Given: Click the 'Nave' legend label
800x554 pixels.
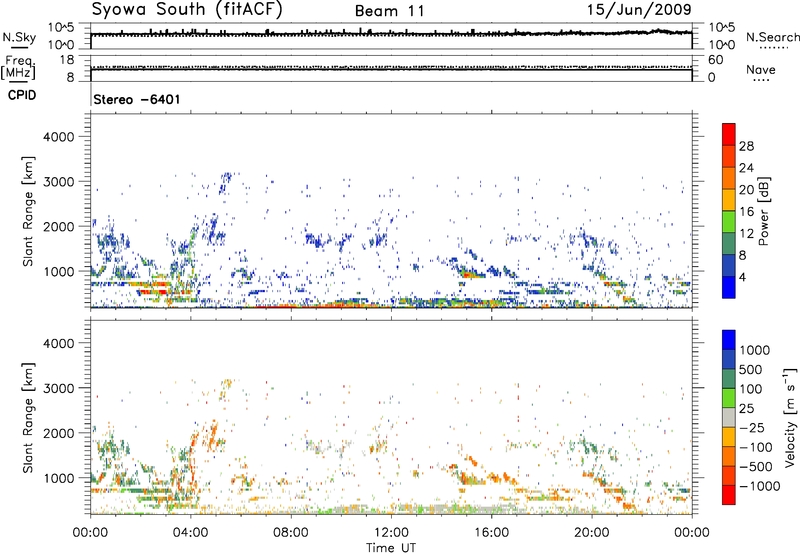Looking at the screenshot, I should click(761, 69).
